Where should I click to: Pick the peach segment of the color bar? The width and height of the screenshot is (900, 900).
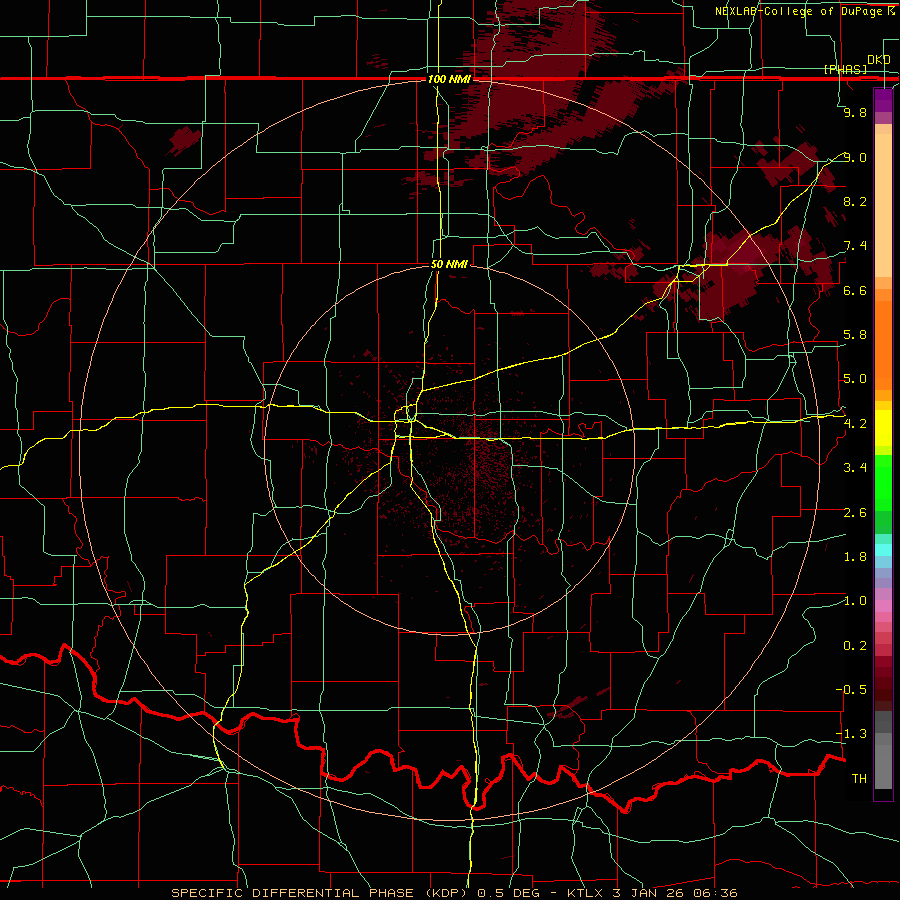pyautogui.click(x=883, y=205)
